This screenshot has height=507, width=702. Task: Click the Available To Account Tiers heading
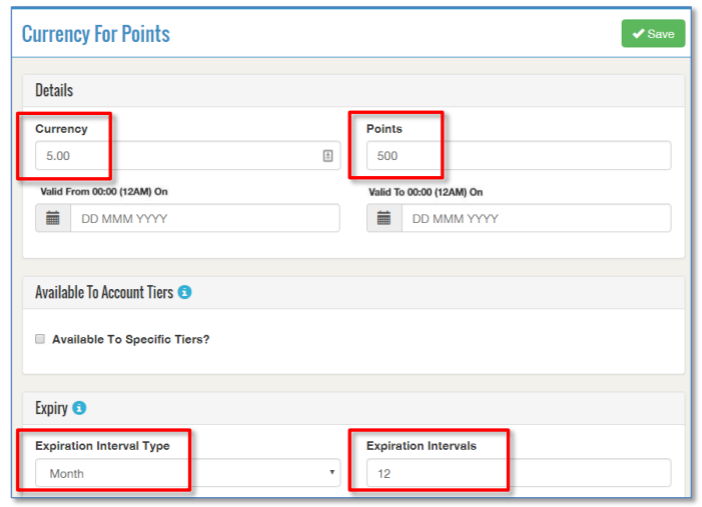tap(104, 293)
